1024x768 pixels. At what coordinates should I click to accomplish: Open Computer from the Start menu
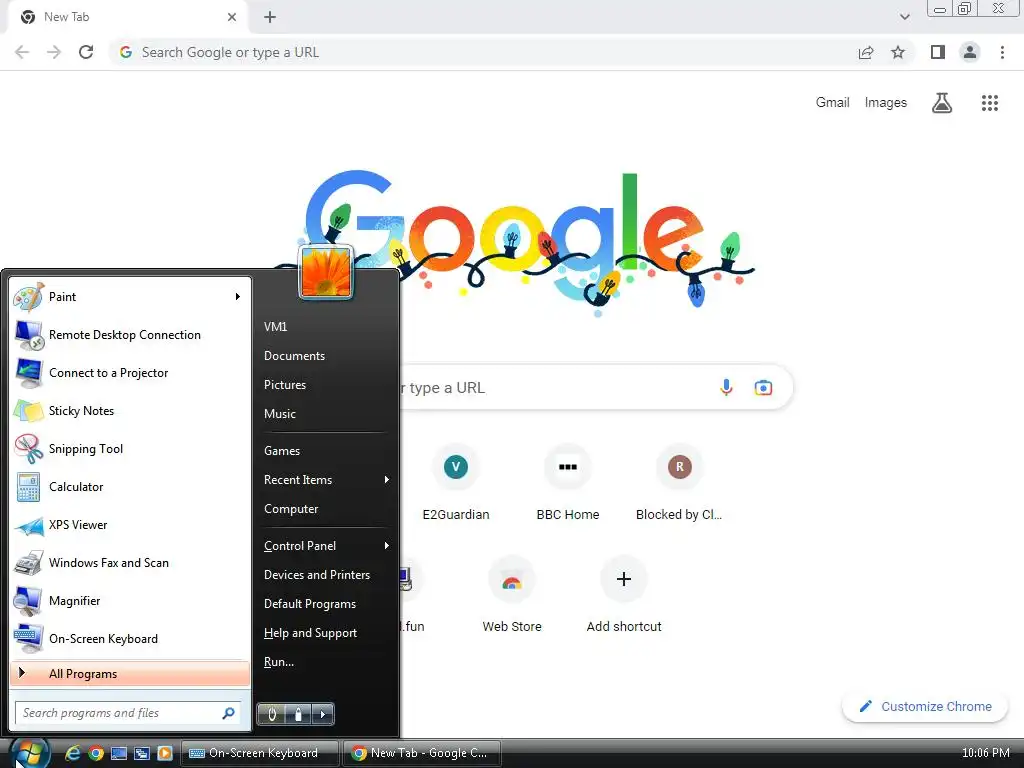291,509
